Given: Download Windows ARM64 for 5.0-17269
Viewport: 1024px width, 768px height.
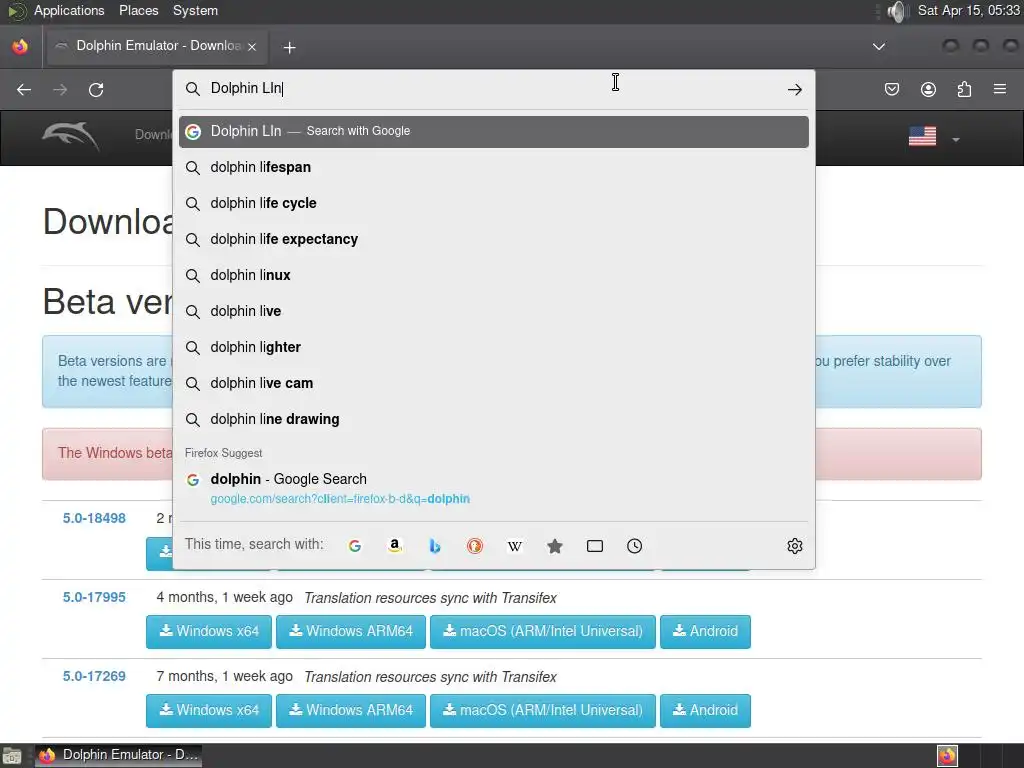Looking at the screenshot, I should [x=351, y=711].
